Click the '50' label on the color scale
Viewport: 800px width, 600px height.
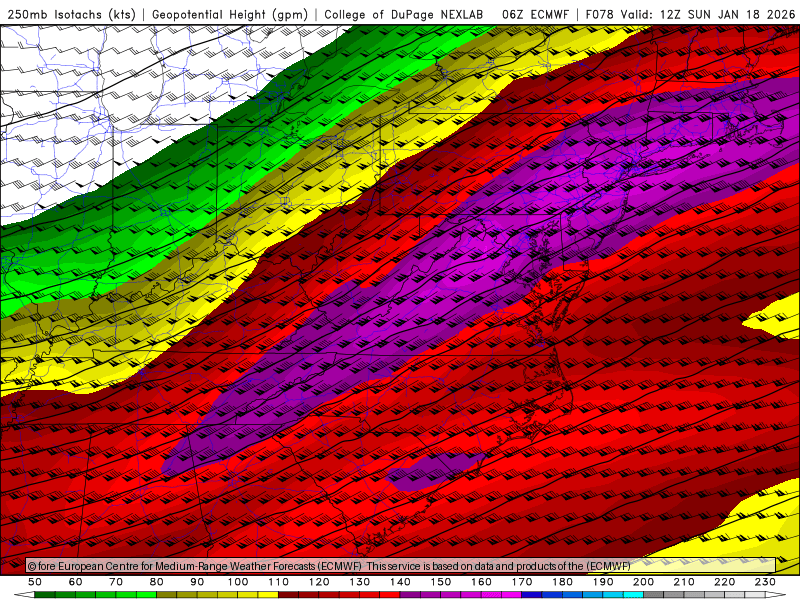click(x=35, y=582)
